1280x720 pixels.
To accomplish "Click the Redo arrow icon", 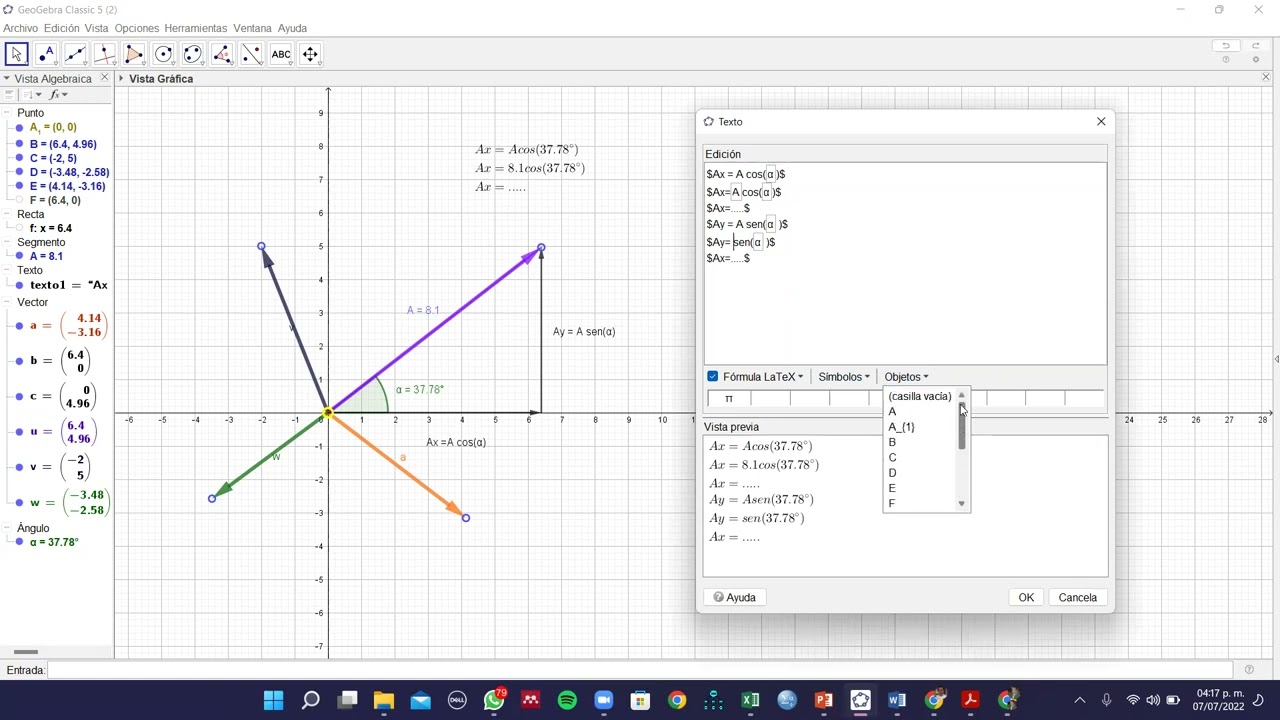I will 1256,46.
